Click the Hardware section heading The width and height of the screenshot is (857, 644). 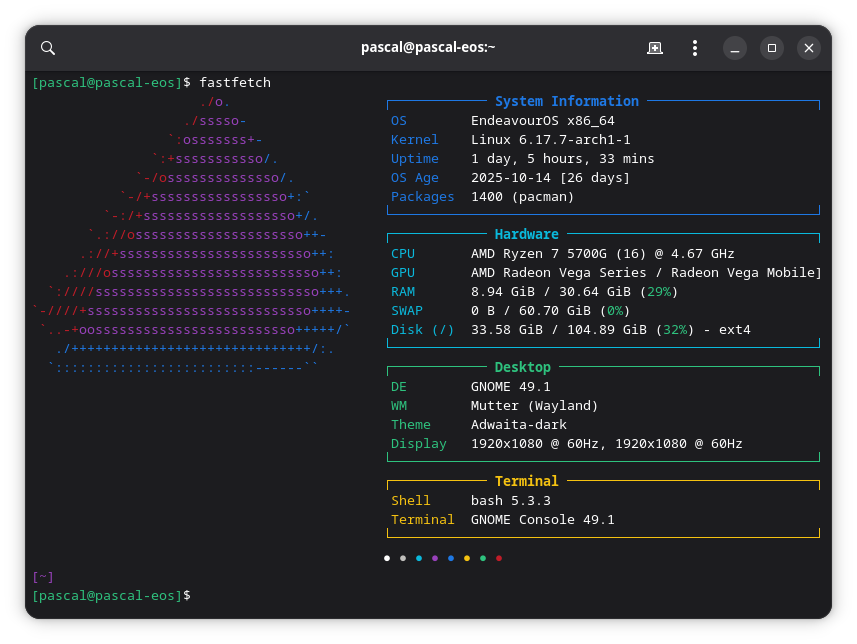point(526,234)
